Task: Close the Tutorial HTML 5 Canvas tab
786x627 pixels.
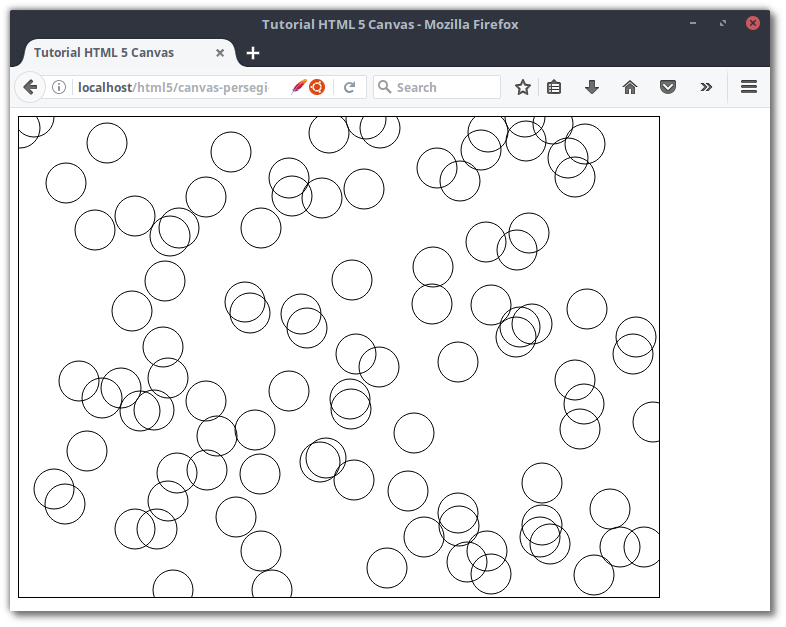Action: [220, 52]
